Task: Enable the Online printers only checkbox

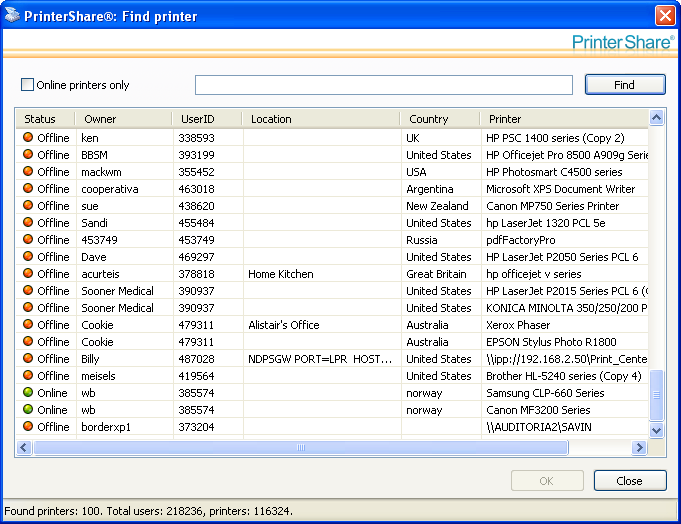Action: point(27,85)
